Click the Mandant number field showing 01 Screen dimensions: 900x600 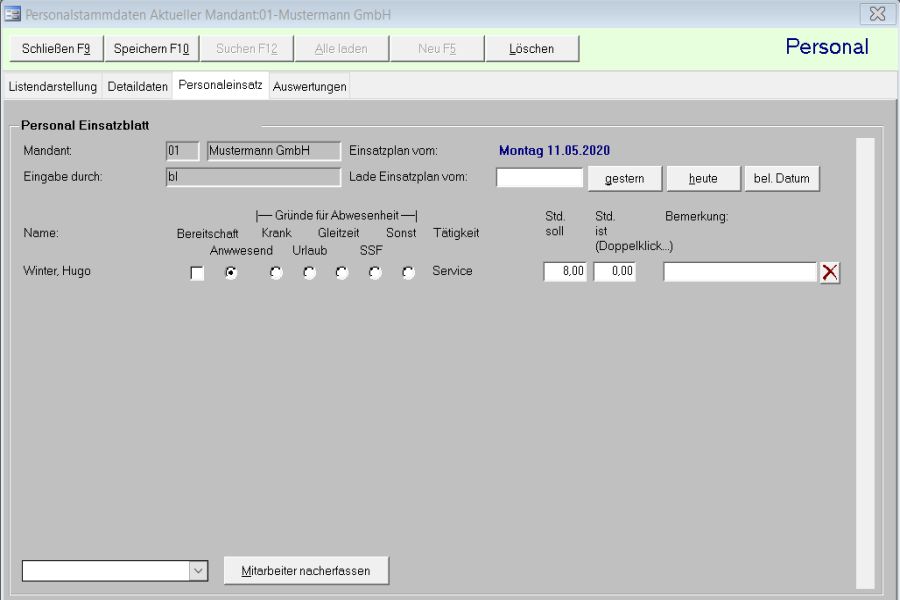(183, 151)
